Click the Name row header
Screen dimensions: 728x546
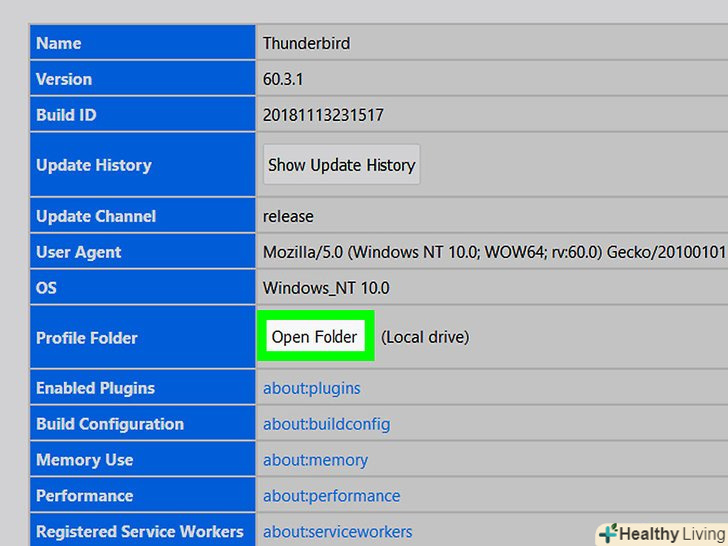143,43
